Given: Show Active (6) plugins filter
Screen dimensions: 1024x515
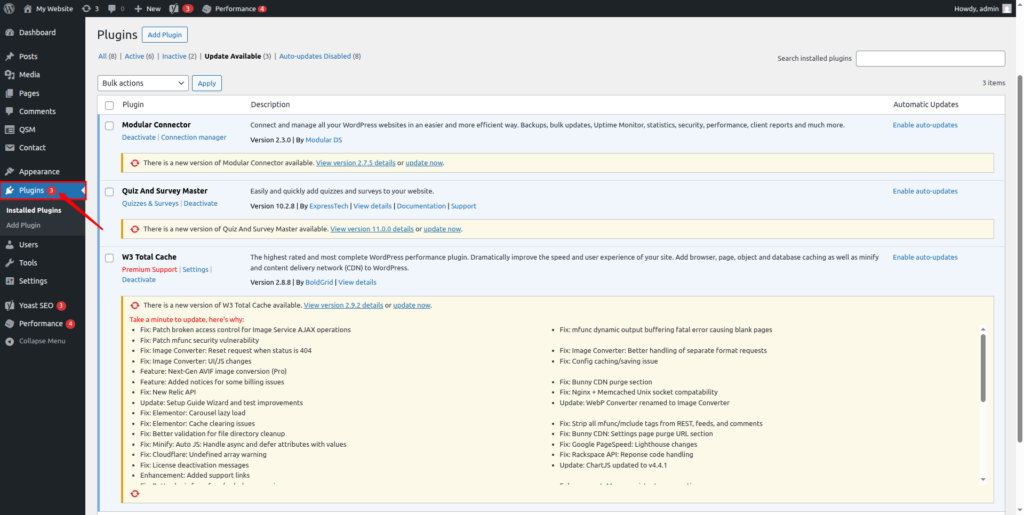Looking at the screenshot, I should tap(139, 57).
